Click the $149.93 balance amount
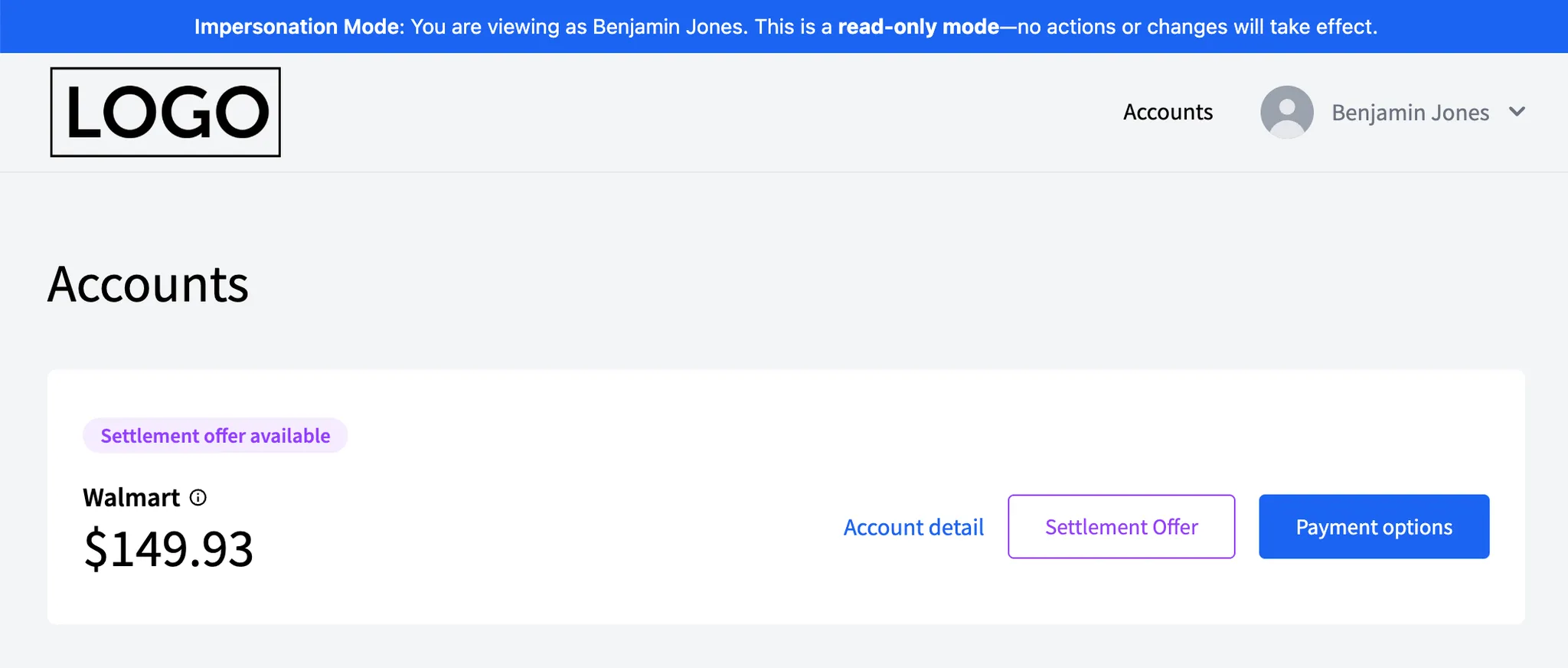This screenshot has width=1568, height=668. click(168, 548)
